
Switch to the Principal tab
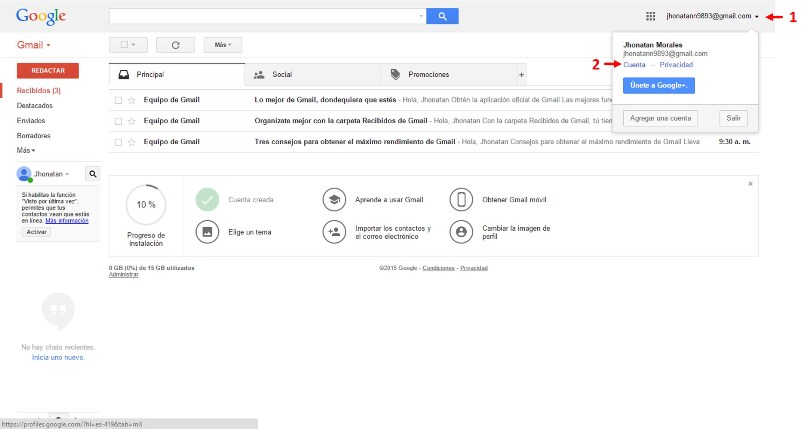point(177,75)
